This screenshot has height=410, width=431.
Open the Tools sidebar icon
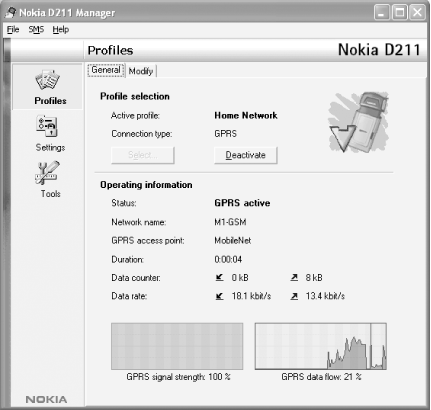click(x=47, y=173)
